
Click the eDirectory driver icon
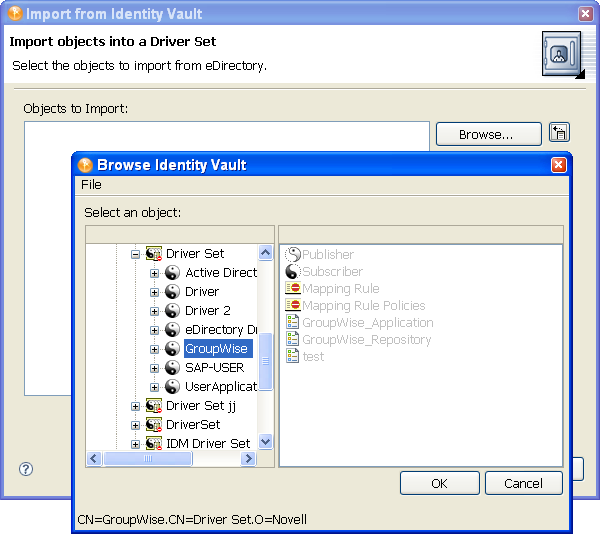[172, 330]
